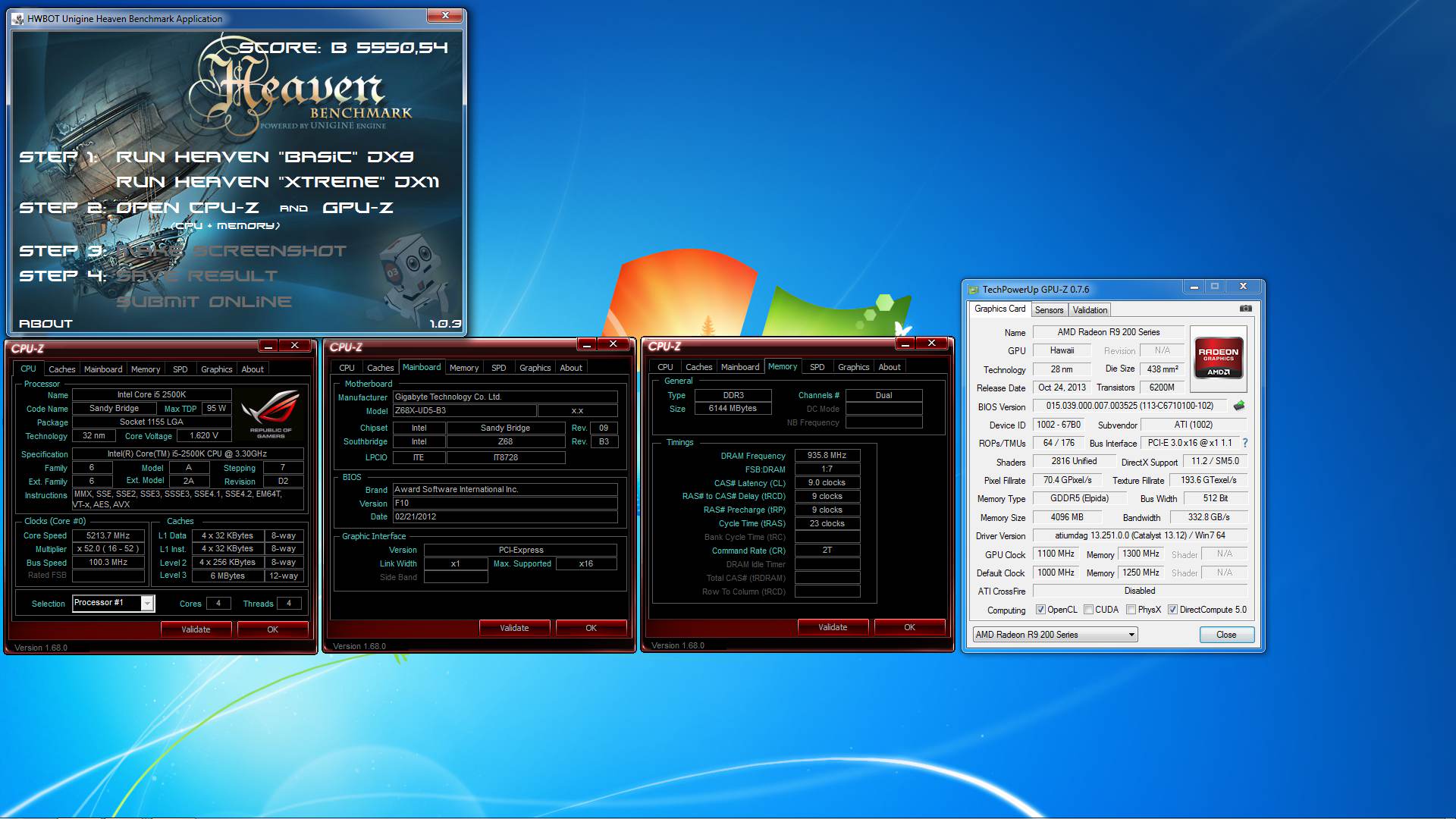The image size is (1456, 819).
Task: Open the AMD Radeon R9 200 Series dropdown
Action: click(1056, 635)
